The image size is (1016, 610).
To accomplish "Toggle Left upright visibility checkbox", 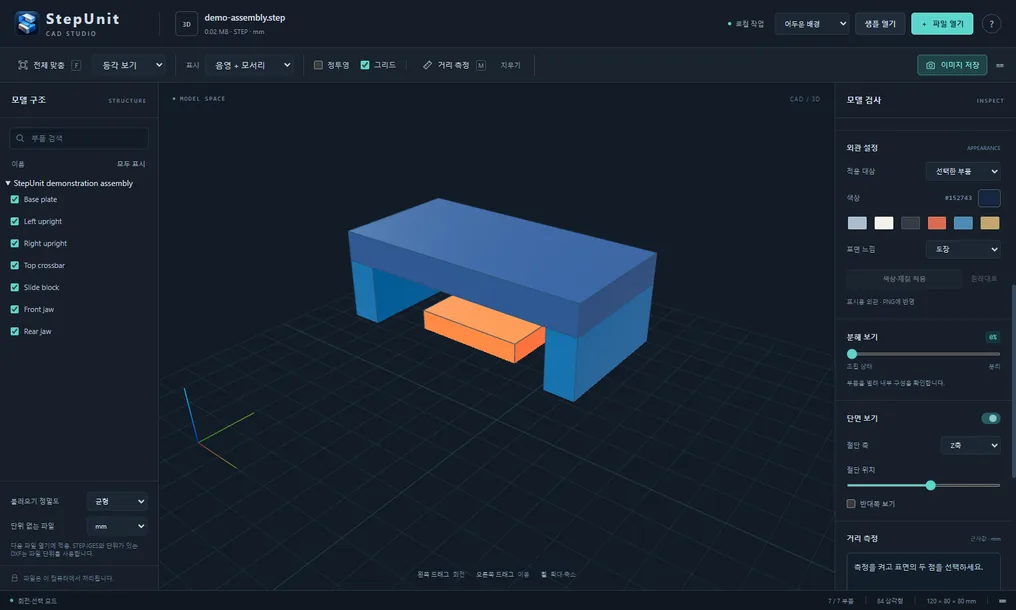I will point(15,222).
